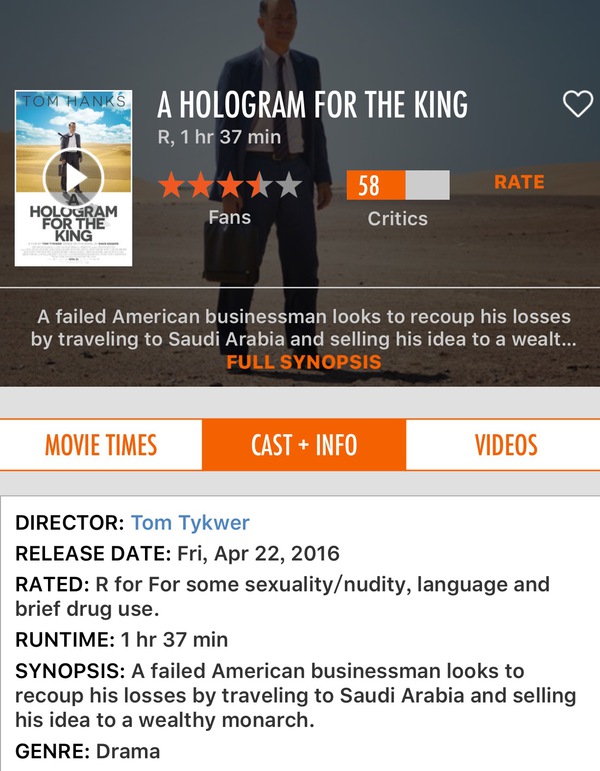600x771 pixels.
Task: Click the third fan rating star
Action: [230, 185]
